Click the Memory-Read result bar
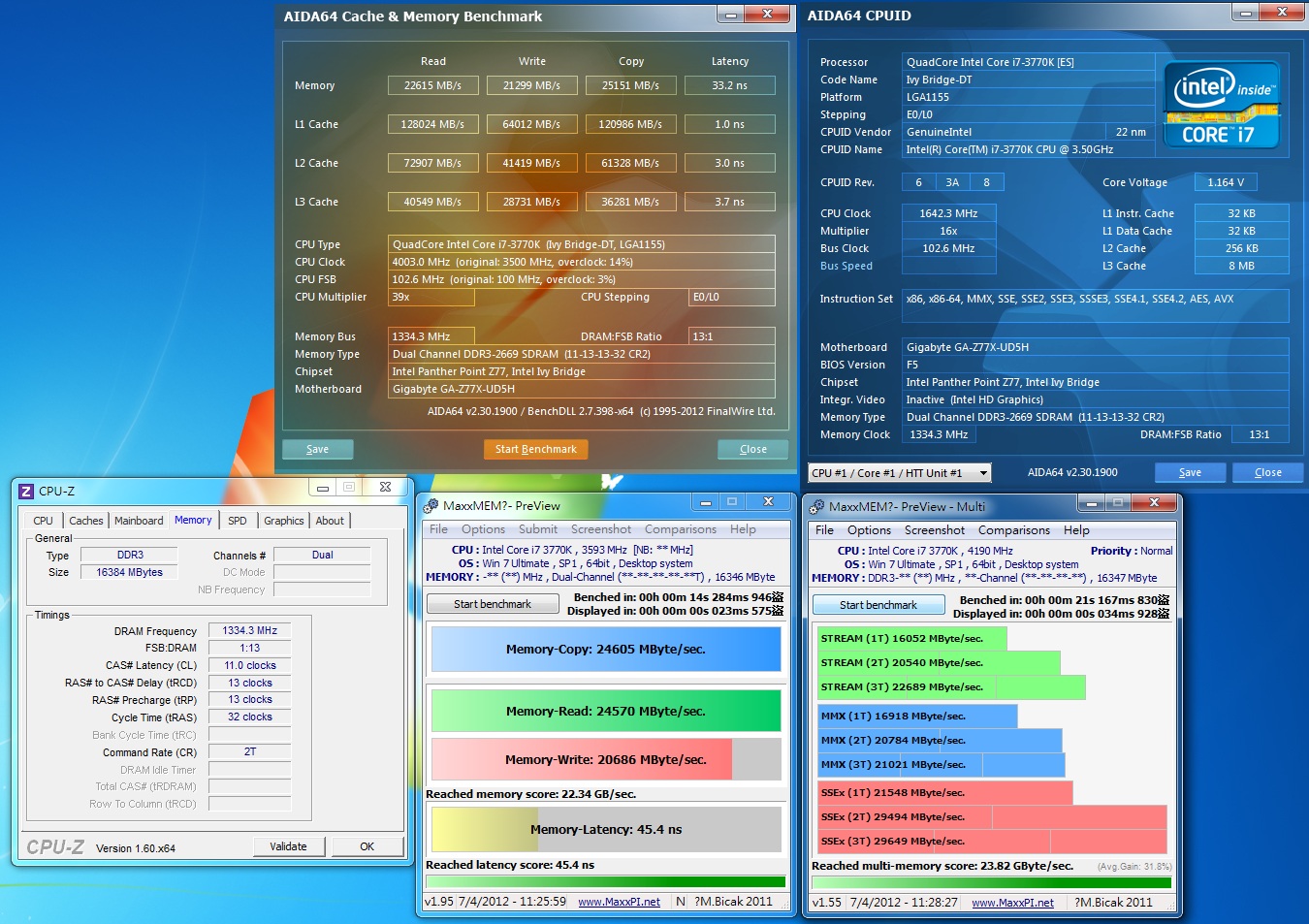The width and height of the screenshot is (1309, 924). click(606, 711)
